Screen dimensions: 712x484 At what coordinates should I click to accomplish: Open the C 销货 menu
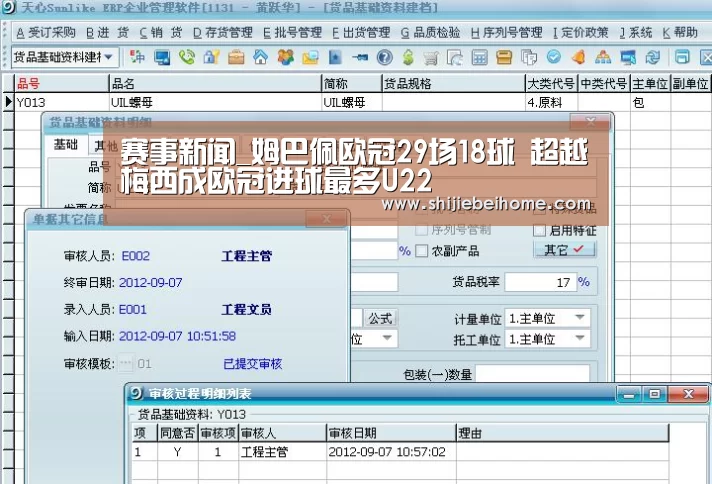click(161, 33)
